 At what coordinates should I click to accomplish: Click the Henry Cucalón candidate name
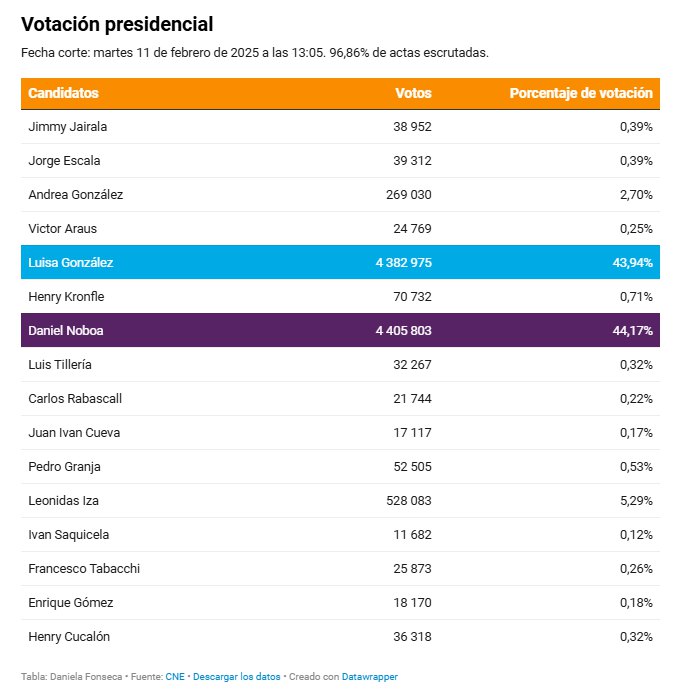coord(69,636)
